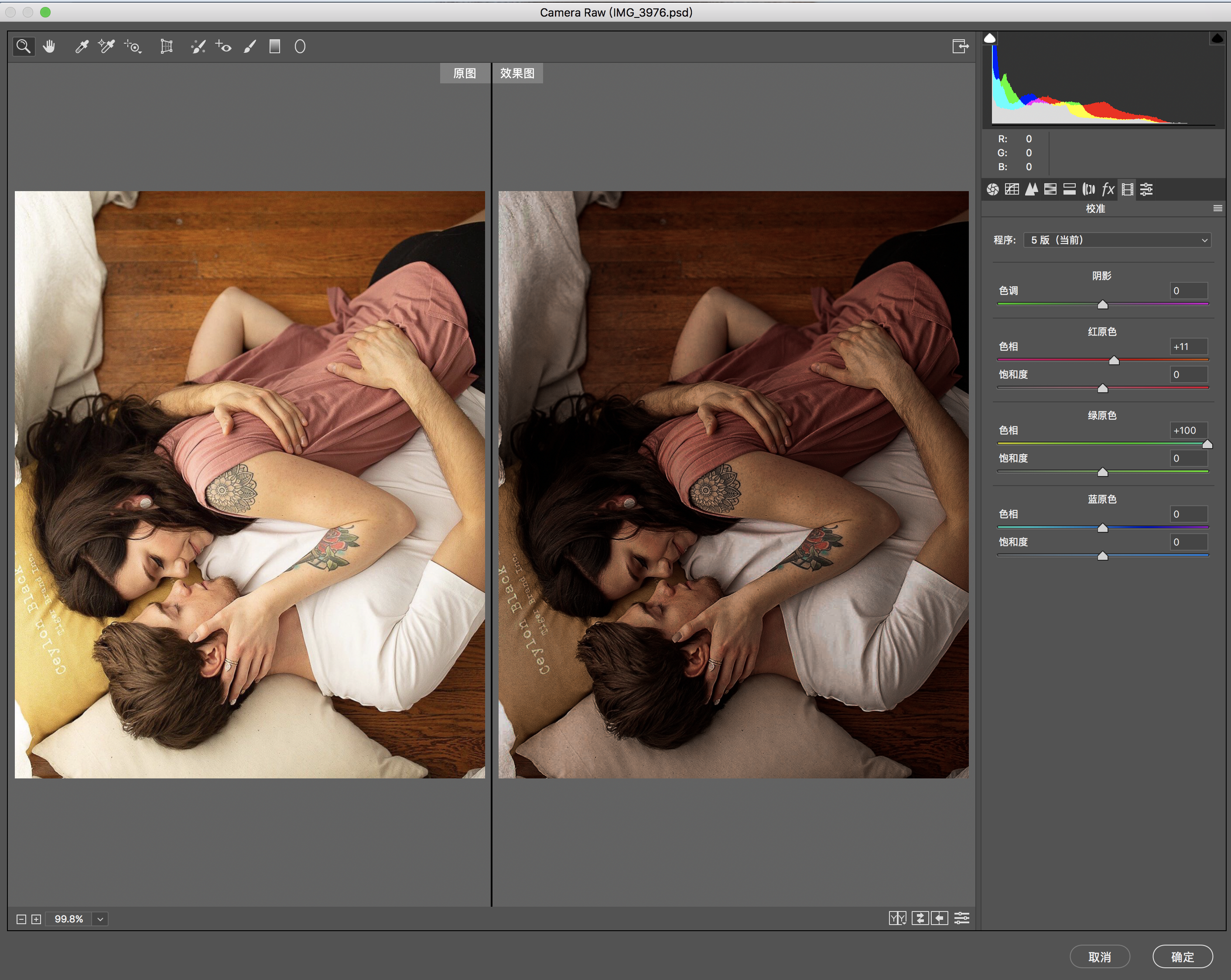Swap before and after settings
The height and width of the screenshot is (980, 1231).
tap(920, 918)
